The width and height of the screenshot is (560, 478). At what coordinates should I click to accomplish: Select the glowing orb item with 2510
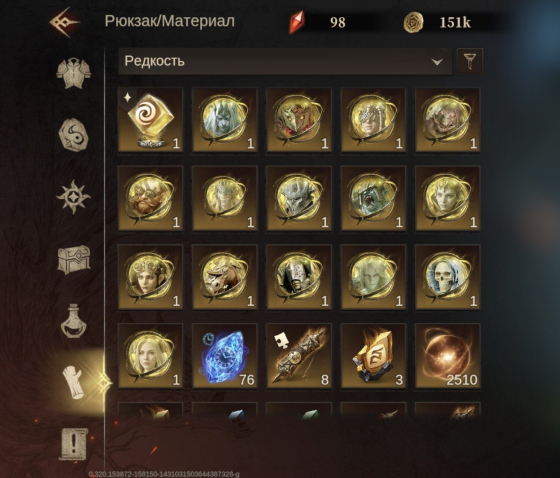pos(448,355)
